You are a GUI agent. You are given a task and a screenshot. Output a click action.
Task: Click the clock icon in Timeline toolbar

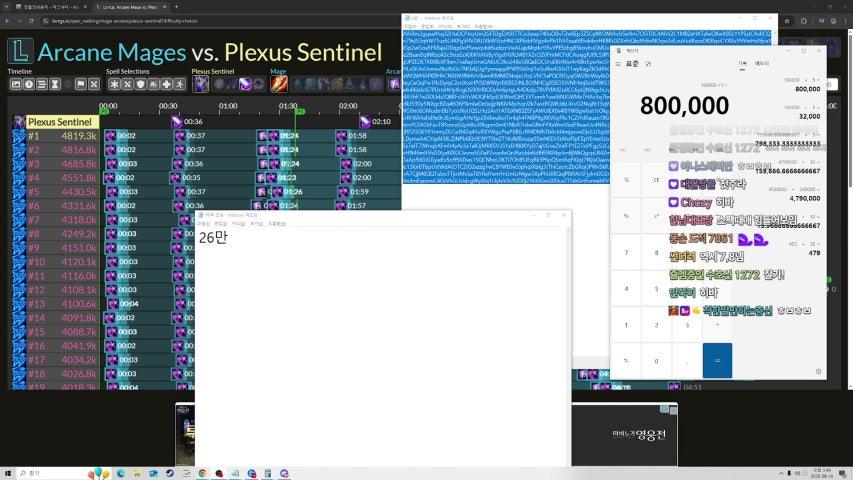[x=28, y=84]
